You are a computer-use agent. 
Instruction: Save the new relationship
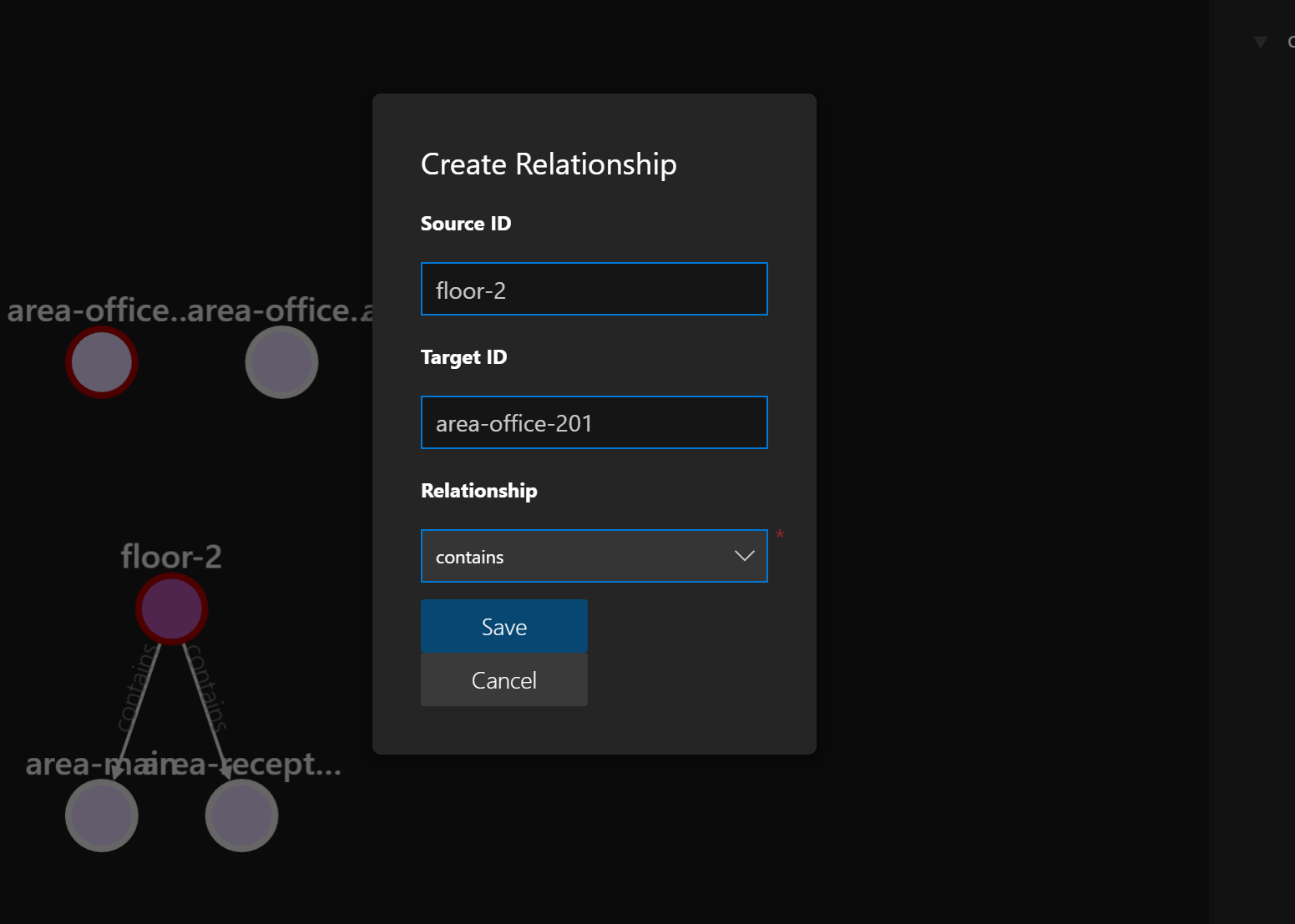(x=503, y=626)
